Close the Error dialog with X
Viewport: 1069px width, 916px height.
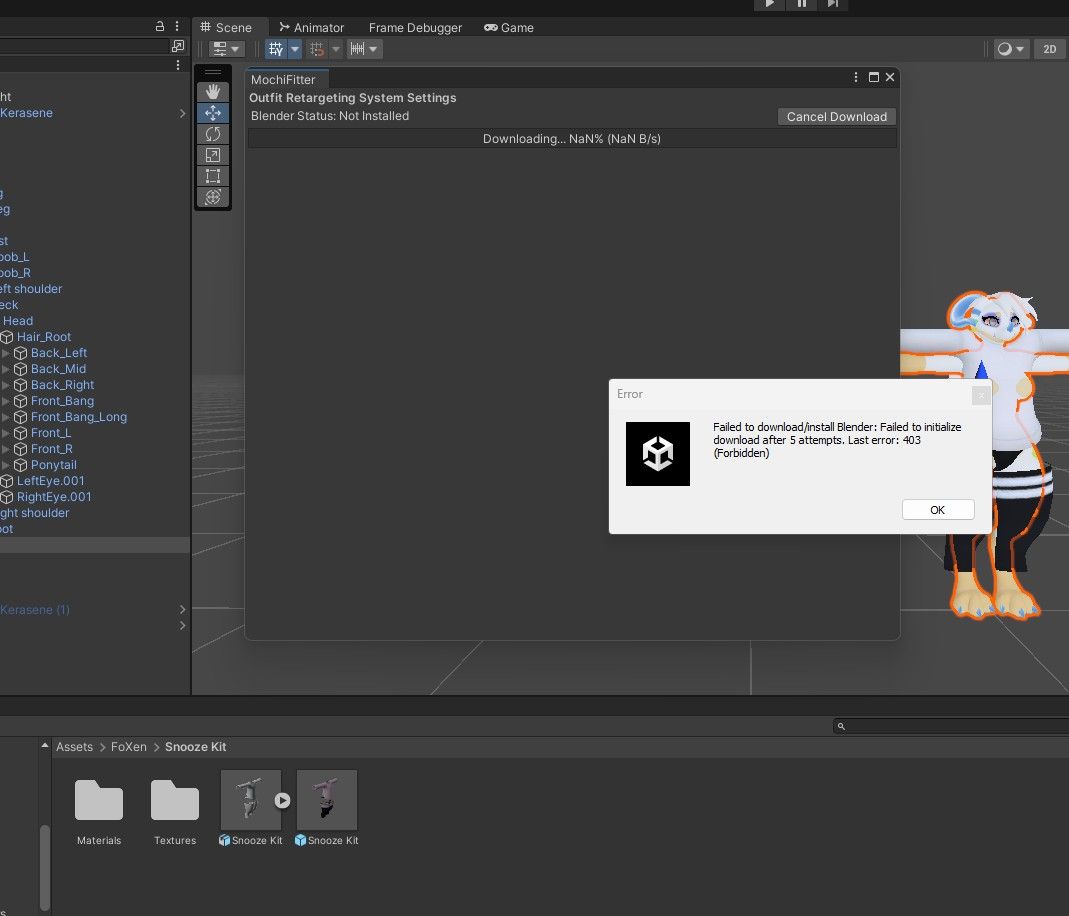981,395
